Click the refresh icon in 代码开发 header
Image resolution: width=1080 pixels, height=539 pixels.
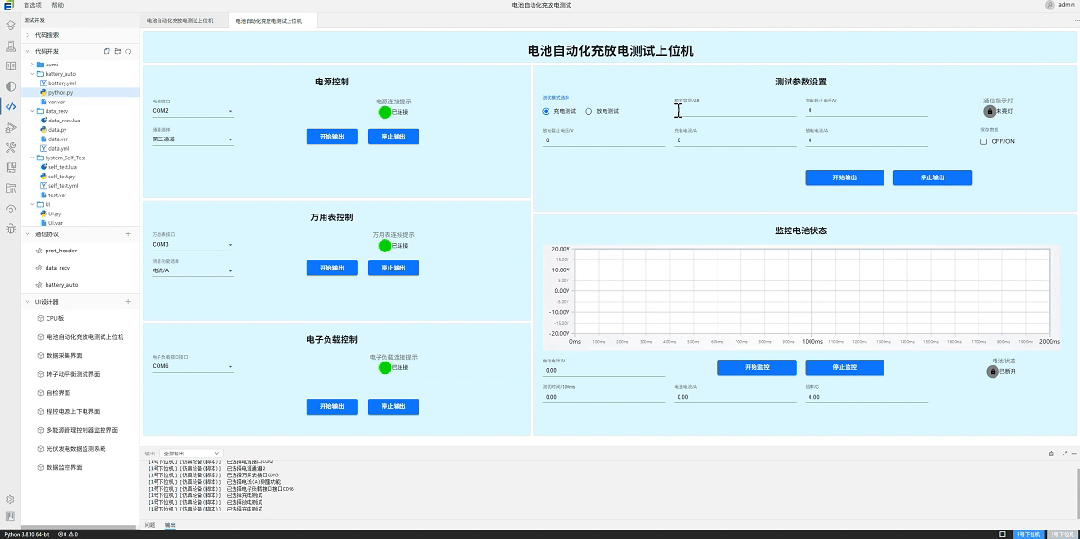pos(128,52)
